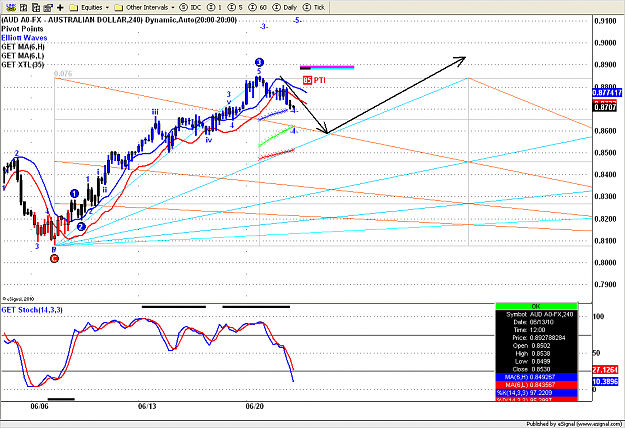Click the red 27.1261 stochastic value tag
This screenshot has width=625, height=428.
605,370
